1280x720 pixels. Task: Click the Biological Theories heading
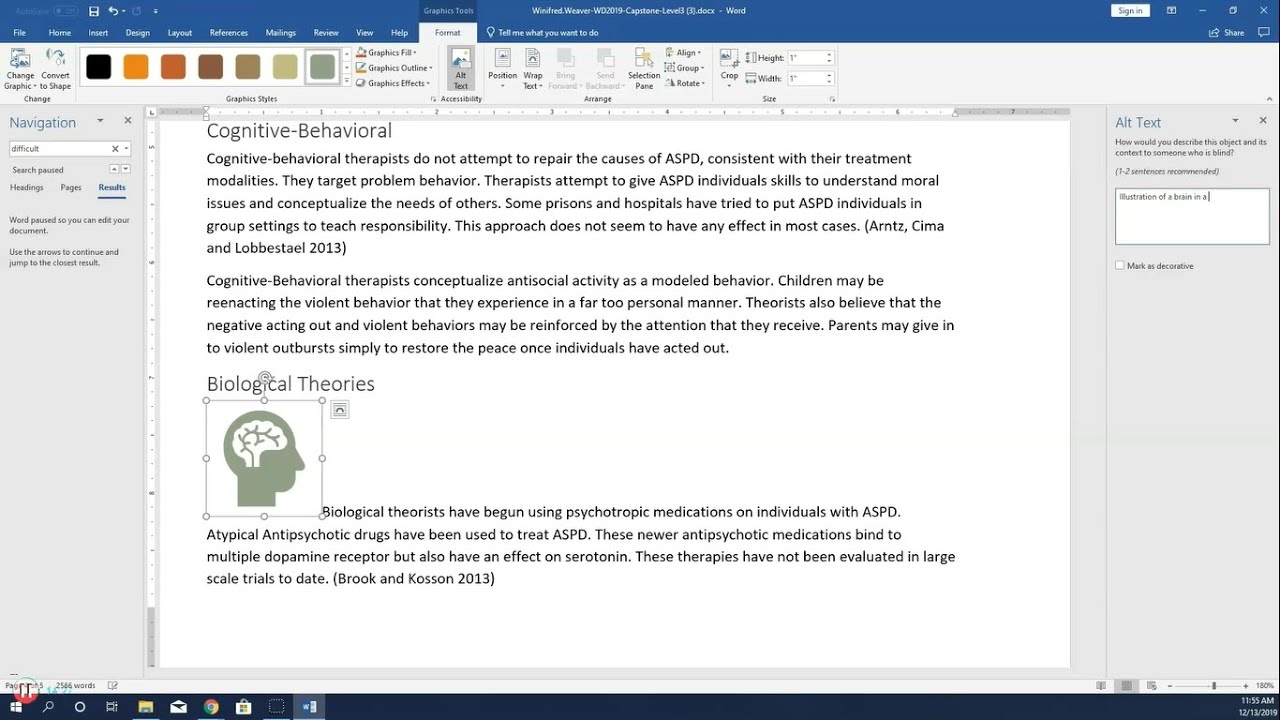click(x=290, y=384)
